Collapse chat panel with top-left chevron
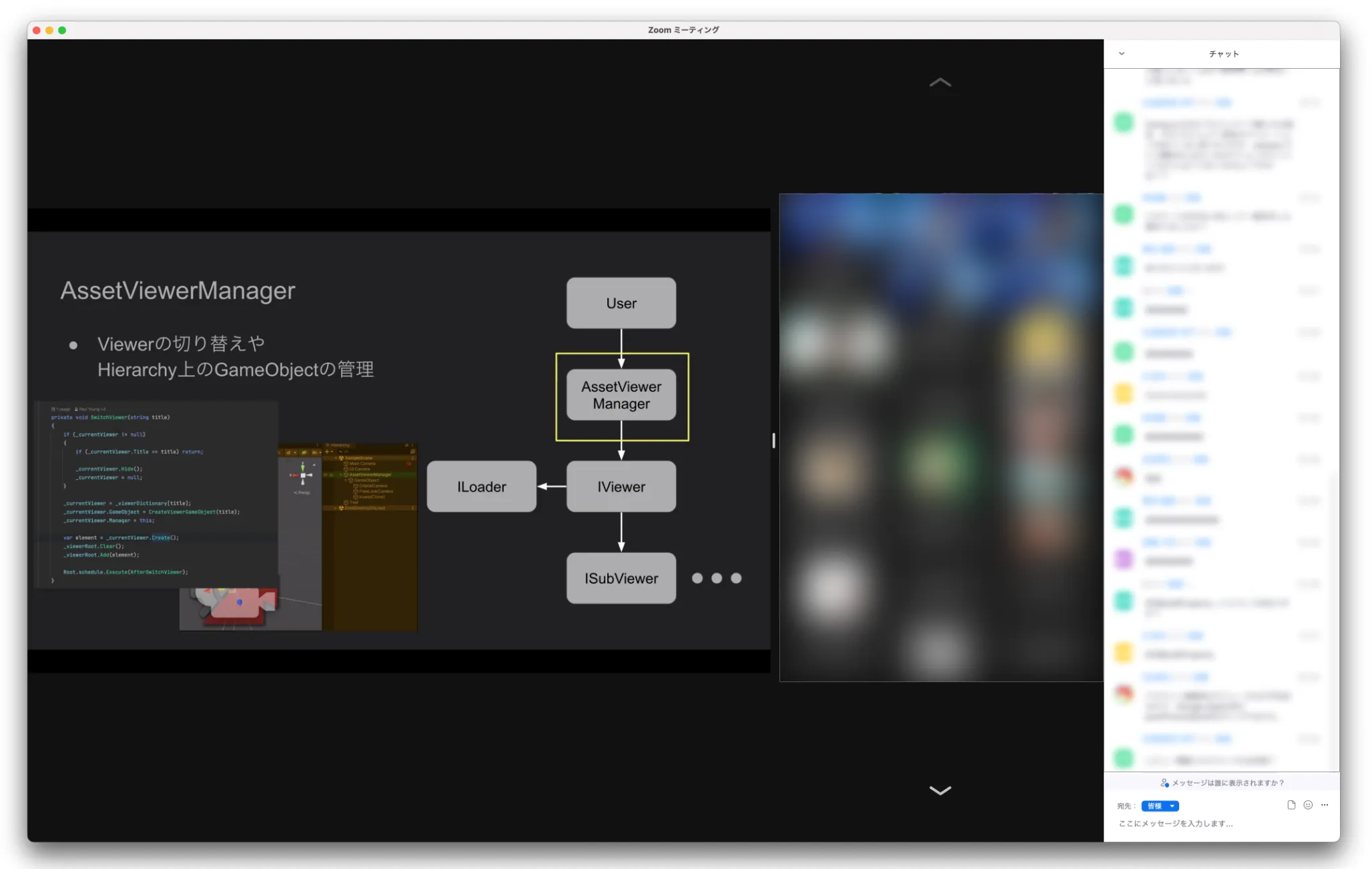This screenshot has width=1372, height=869. [x=1122, y=53]
